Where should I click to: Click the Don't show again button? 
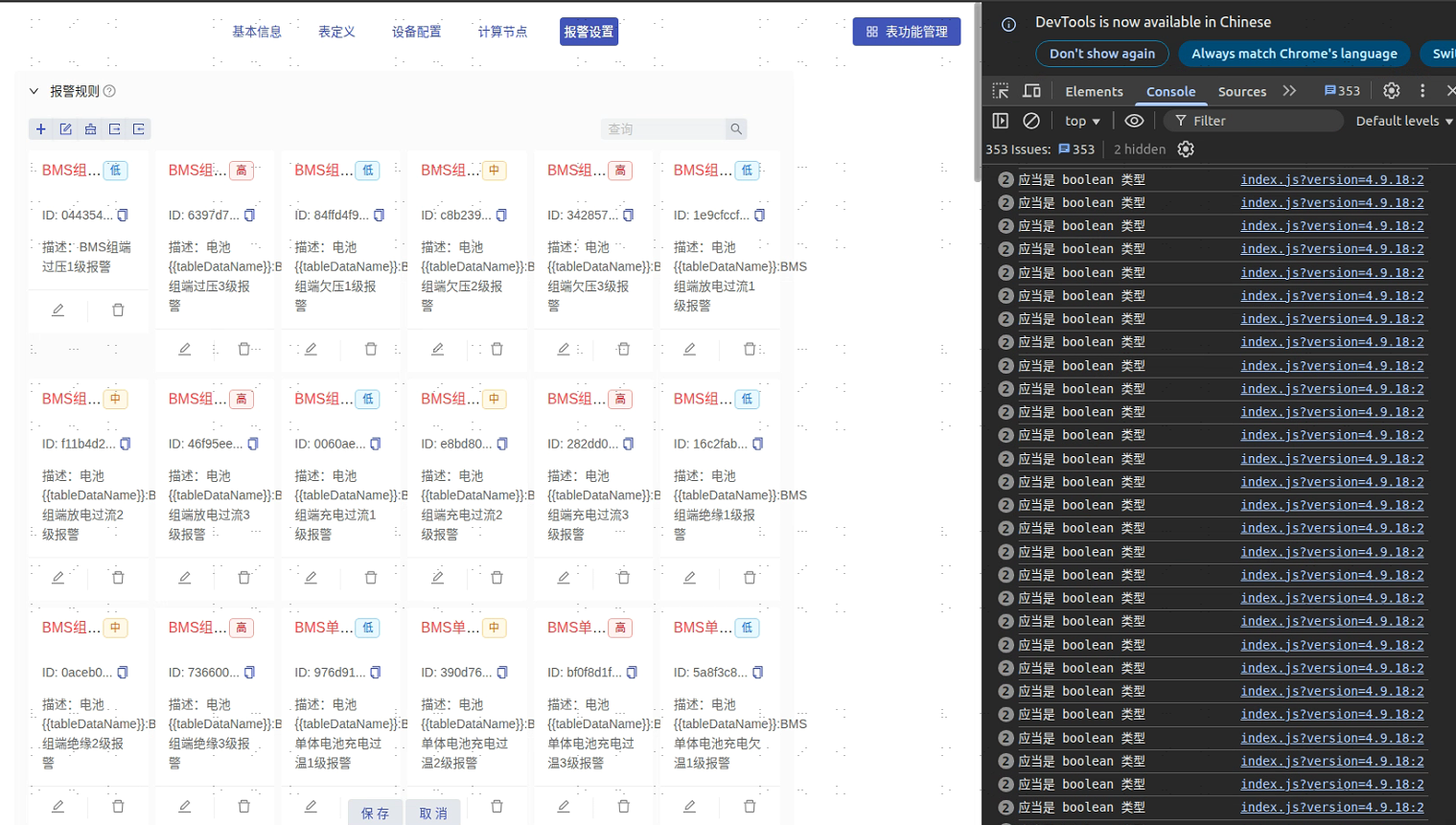[x=1101, y=54]
